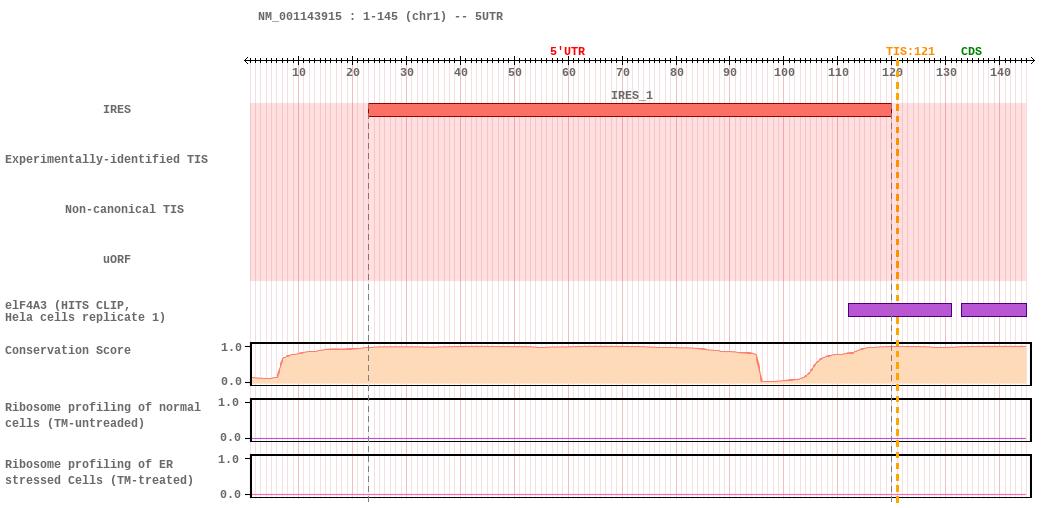1050x508 pixels.
Task: Click the IRES_1 text label
Action: [631, 96]
